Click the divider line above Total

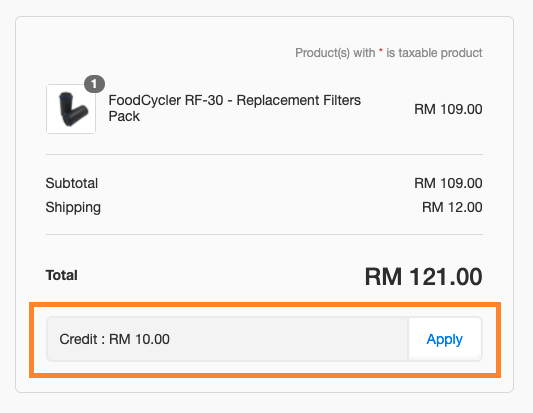pyautogui.click(x=264, y=235)
